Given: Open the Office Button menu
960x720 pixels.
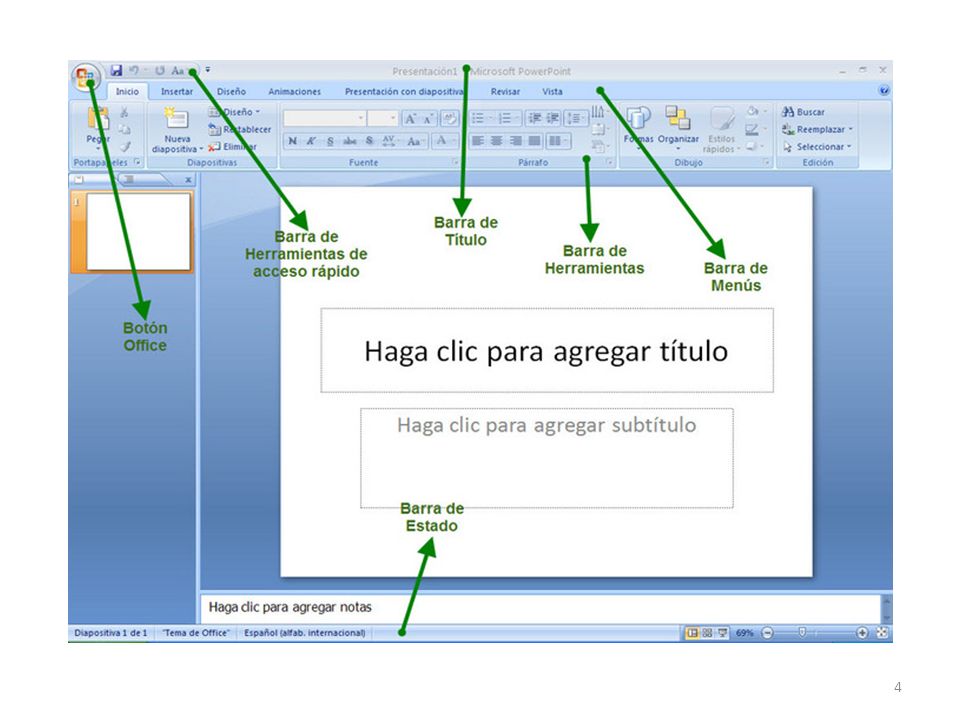Looking at the screenshot, I should click(84, 78).
